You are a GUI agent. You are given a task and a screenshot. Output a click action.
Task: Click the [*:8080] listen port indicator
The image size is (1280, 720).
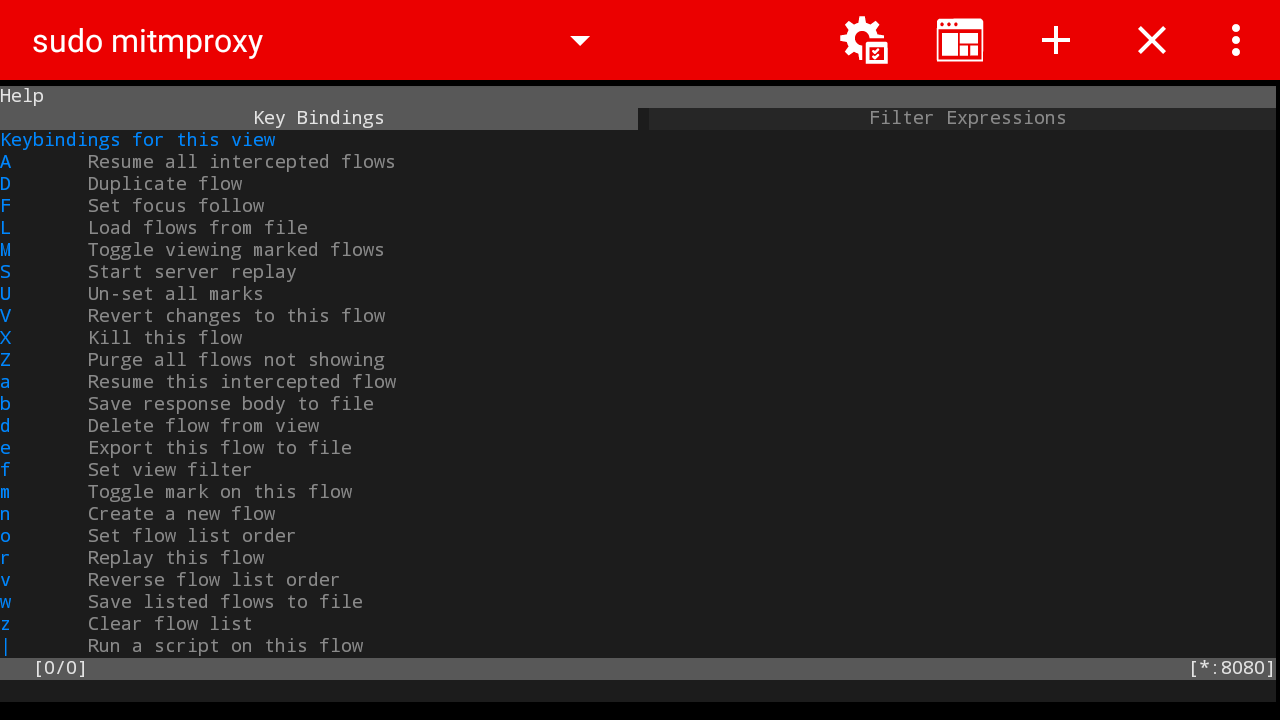click(1232, 668)
